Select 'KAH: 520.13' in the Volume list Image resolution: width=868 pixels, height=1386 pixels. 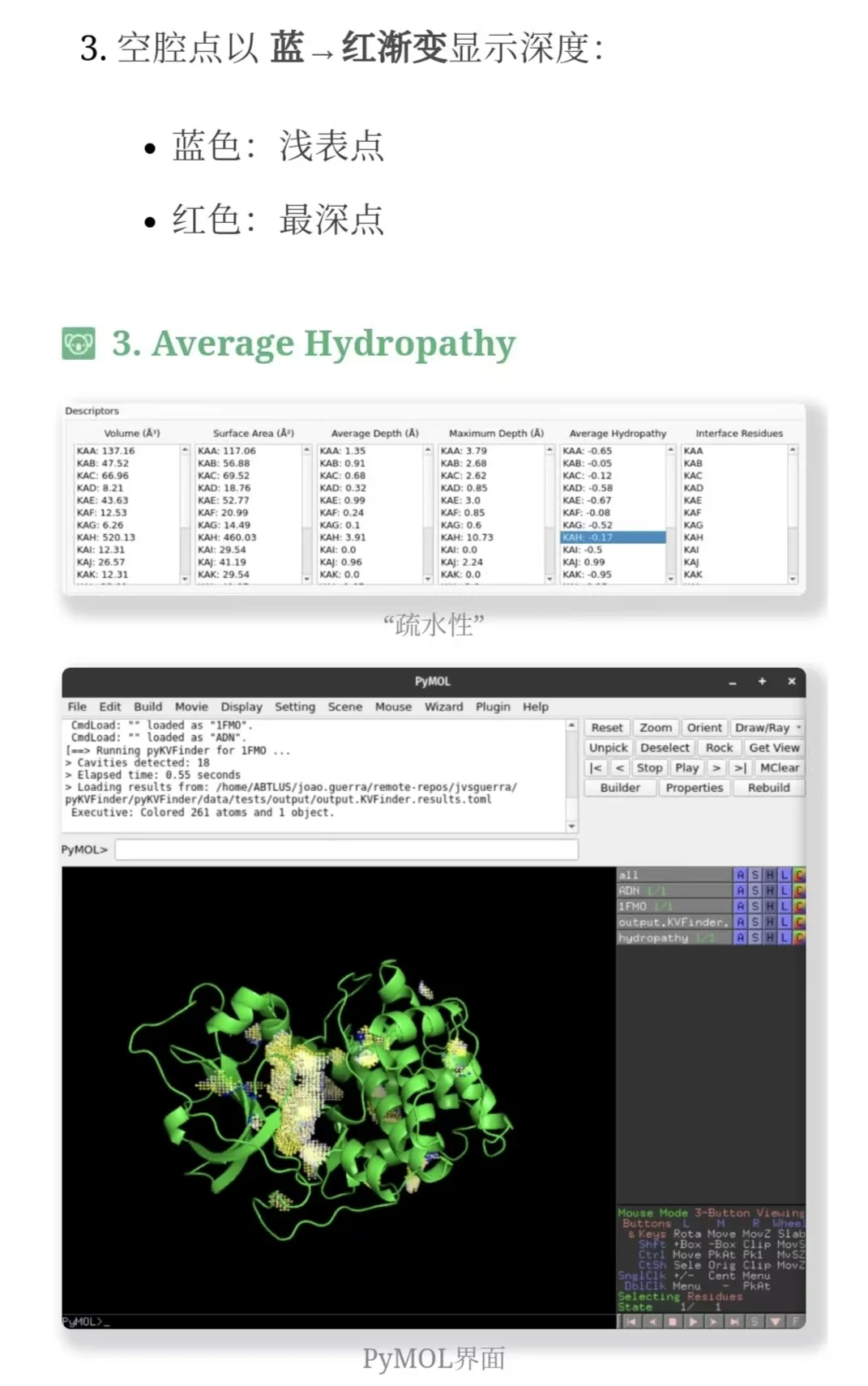coord(126,537)
